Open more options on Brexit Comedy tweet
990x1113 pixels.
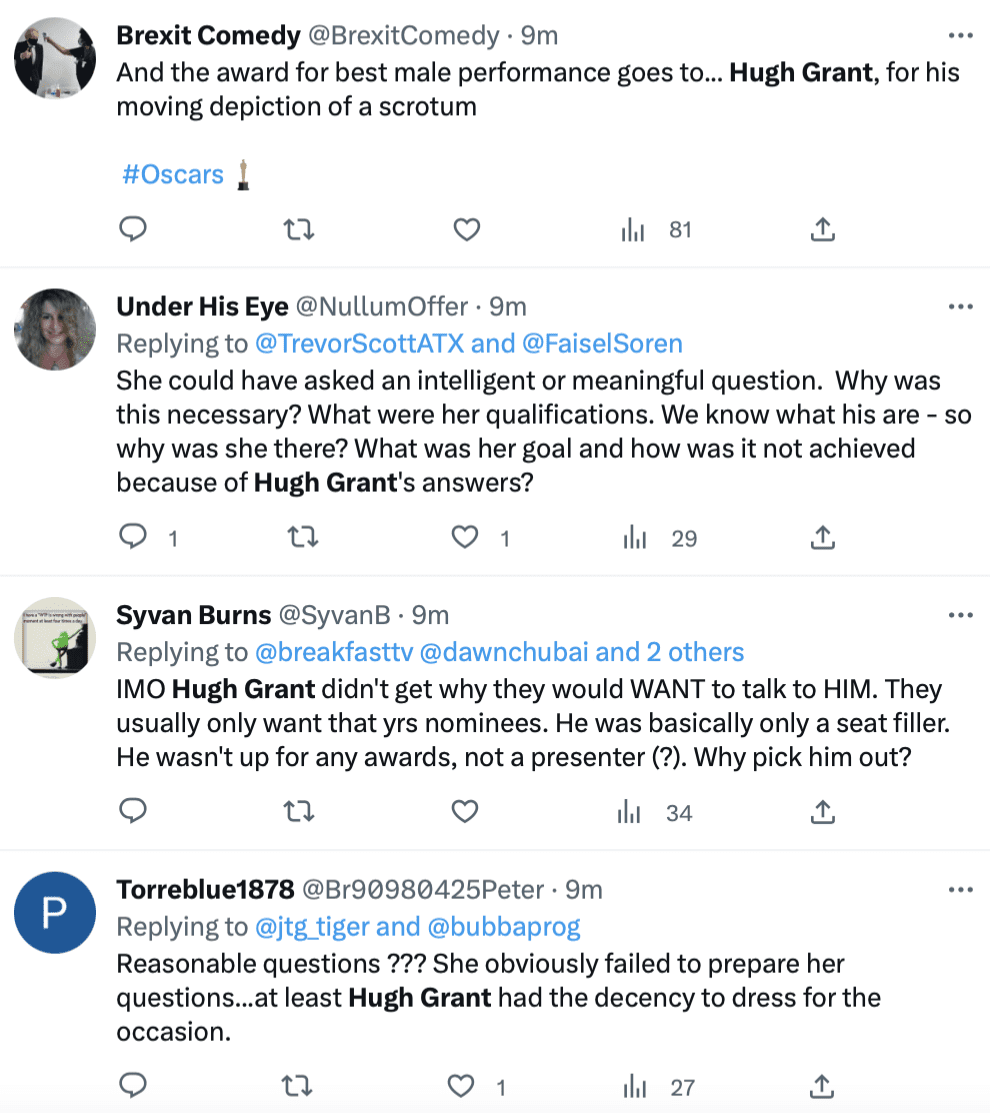(x=960, y=35)
